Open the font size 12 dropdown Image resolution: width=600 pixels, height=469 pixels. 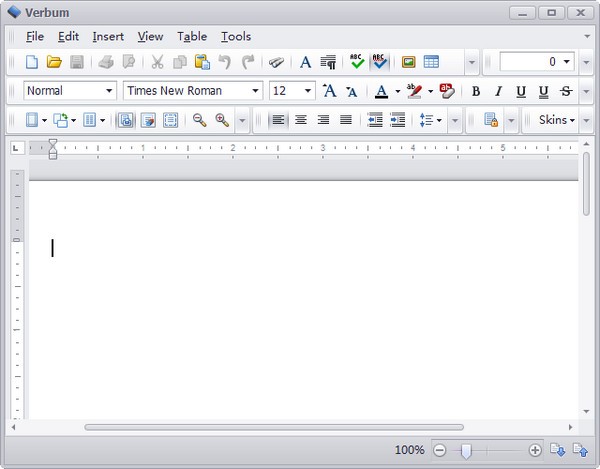click(x=292, y=91)
